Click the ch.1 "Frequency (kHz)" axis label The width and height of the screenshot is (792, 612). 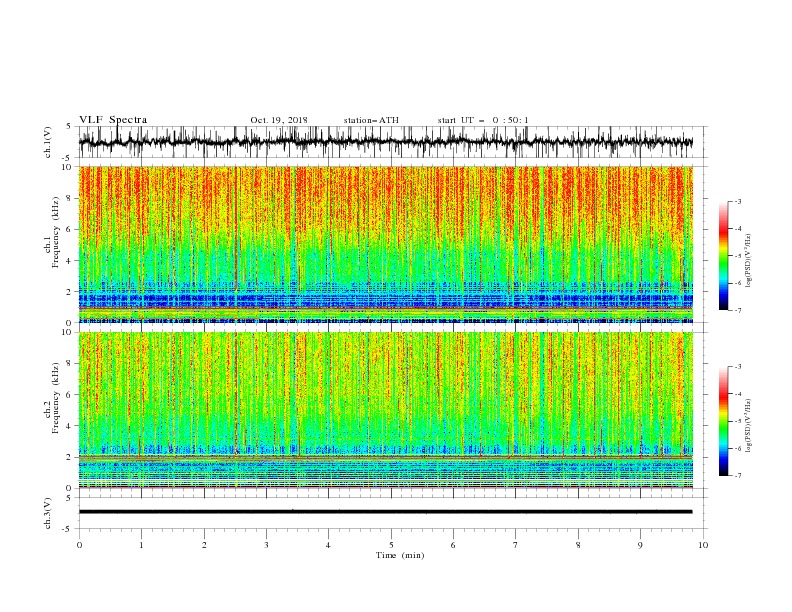coord(56,233)
